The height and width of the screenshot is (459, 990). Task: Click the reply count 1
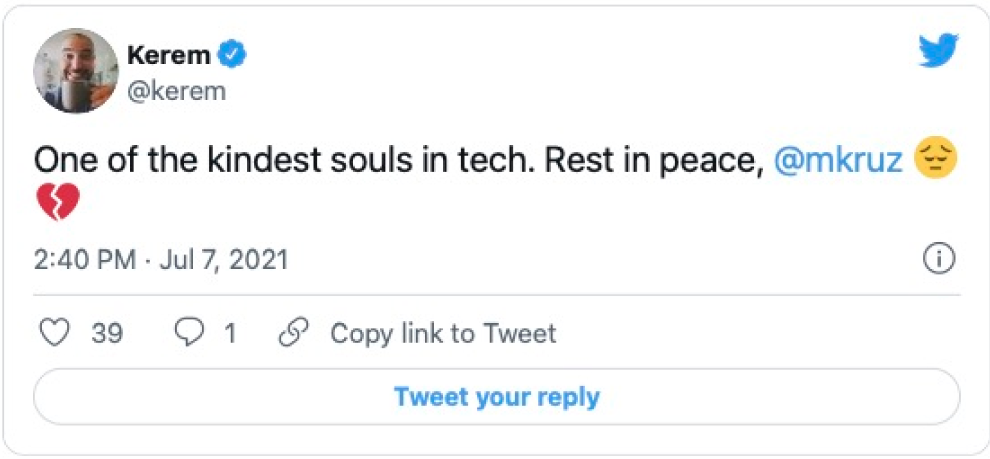[x=230, y=333]
